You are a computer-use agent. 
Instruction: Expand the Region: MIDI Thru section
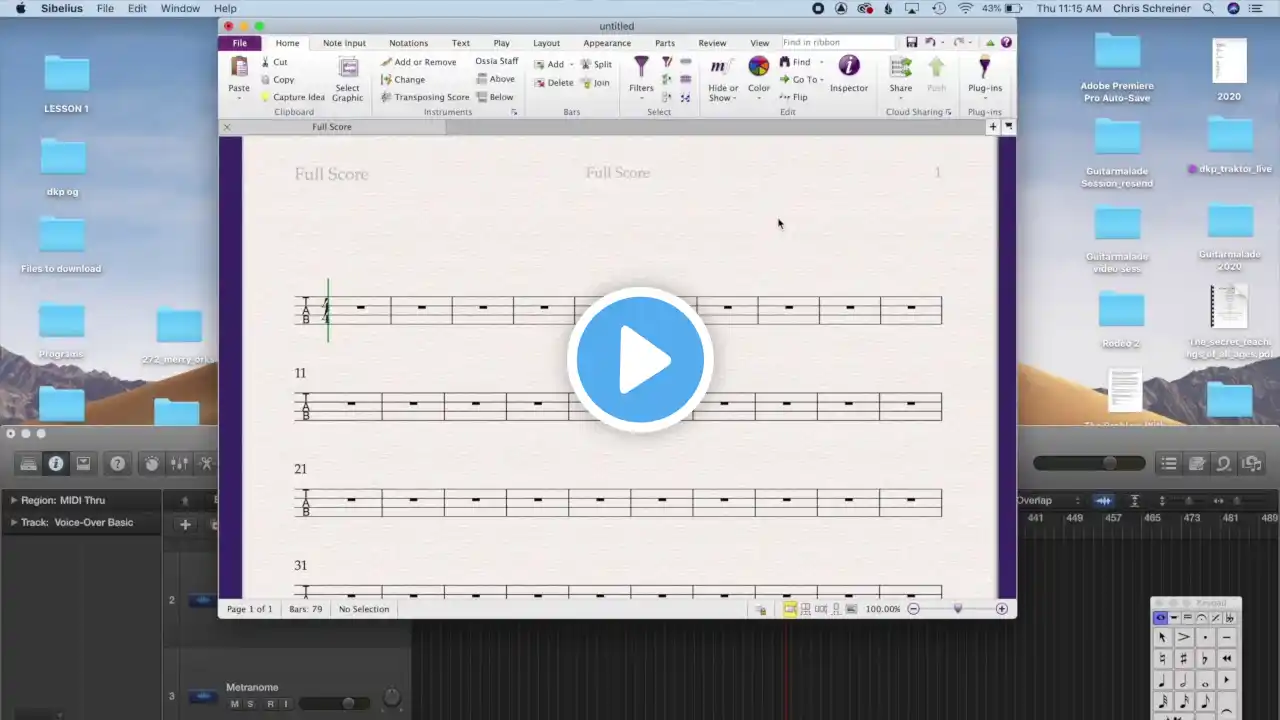point(14,500)
